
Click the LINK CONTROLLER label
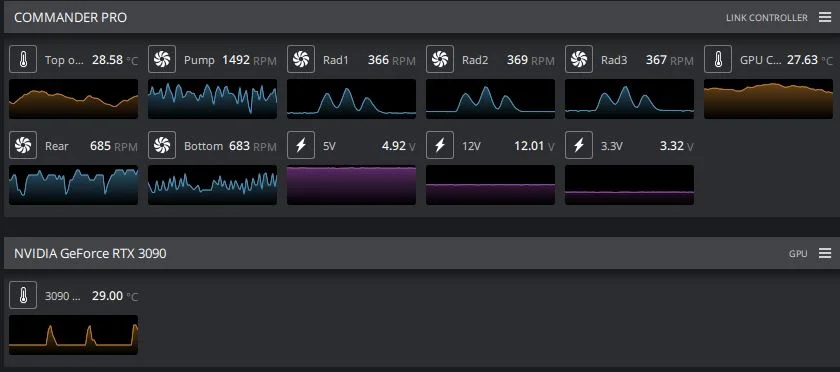(x=767, y=18)
